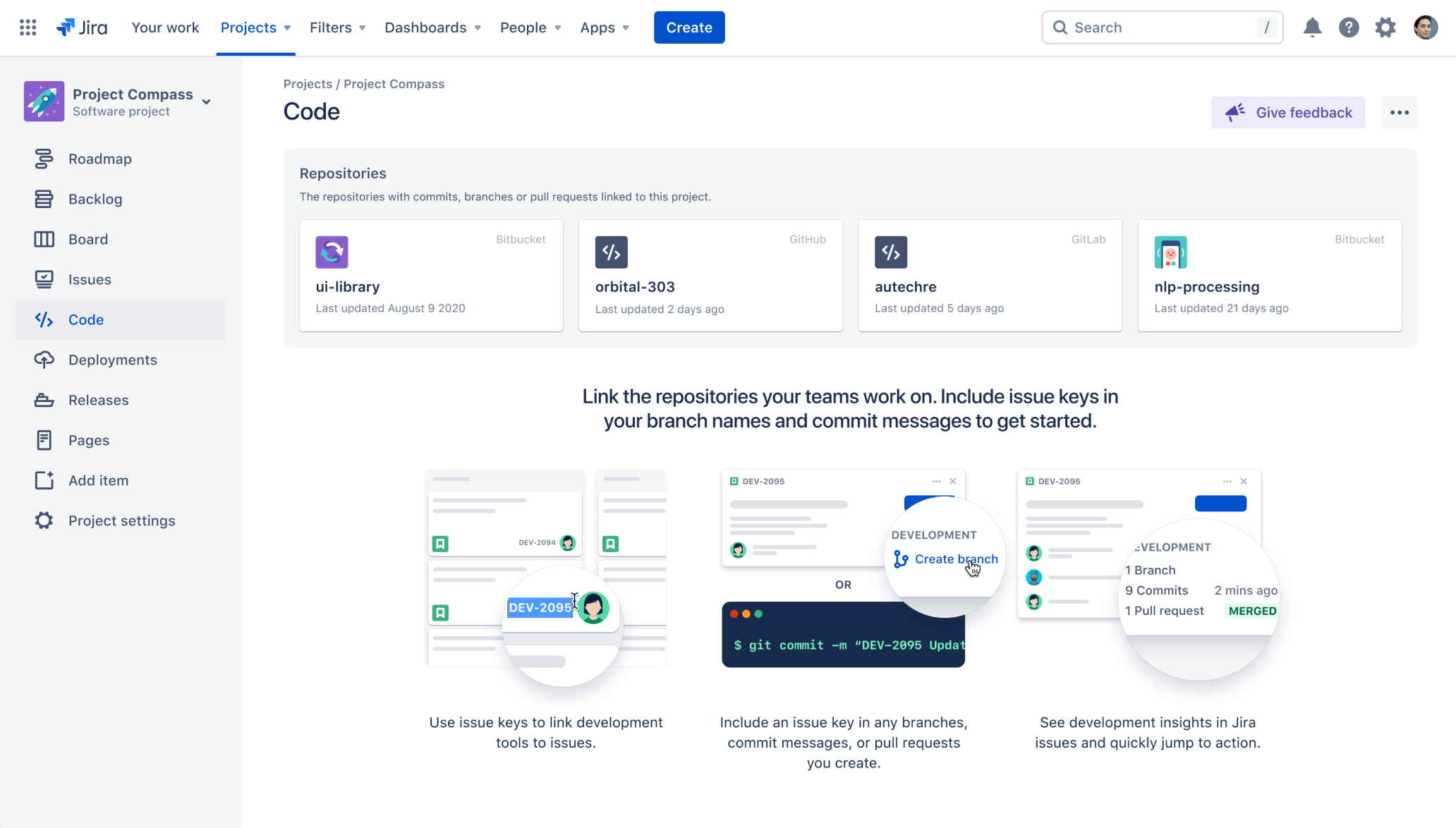The height and width of the screenshot is (828, 1456).
Task: Click the Jira notifications bell icon
Action: [x=1312, y=27]
